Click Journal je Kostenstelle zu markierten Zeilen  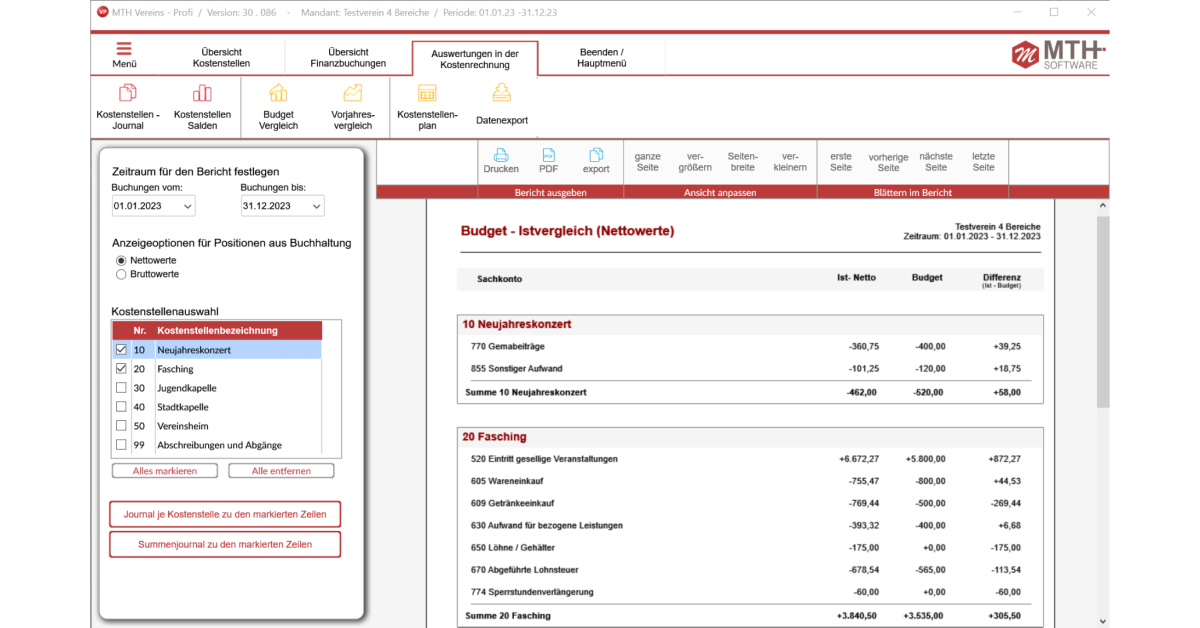pyautogui.click(x=225, y=515)
